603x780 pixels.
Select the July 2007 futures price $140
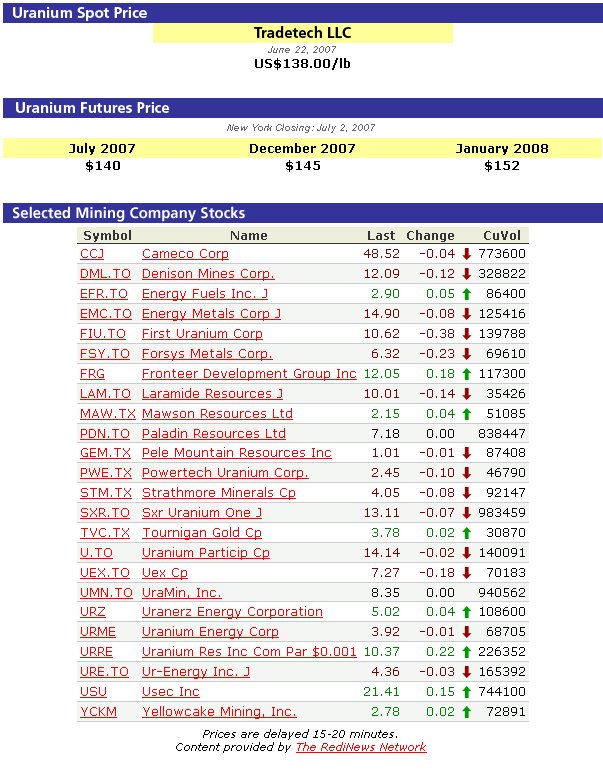pos(103,166)
